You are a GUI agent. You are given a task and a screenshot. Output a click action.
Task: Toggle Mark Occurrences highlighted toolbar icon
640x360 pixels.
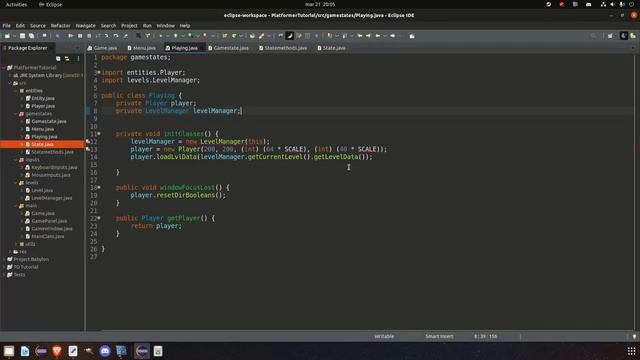[289, 36]
